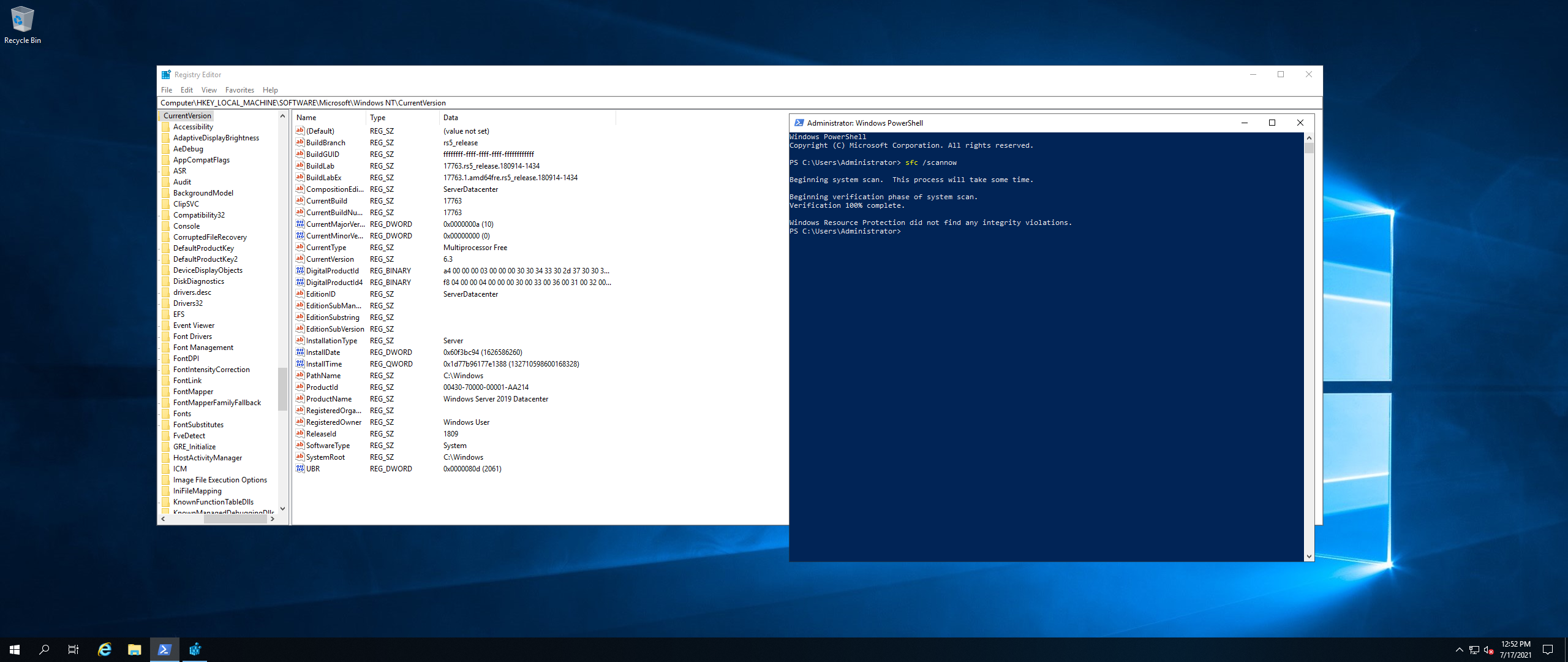Click the Registry Editor title bar icon
This screenshot has width=1568, height=662.
[x=166, y=75]
